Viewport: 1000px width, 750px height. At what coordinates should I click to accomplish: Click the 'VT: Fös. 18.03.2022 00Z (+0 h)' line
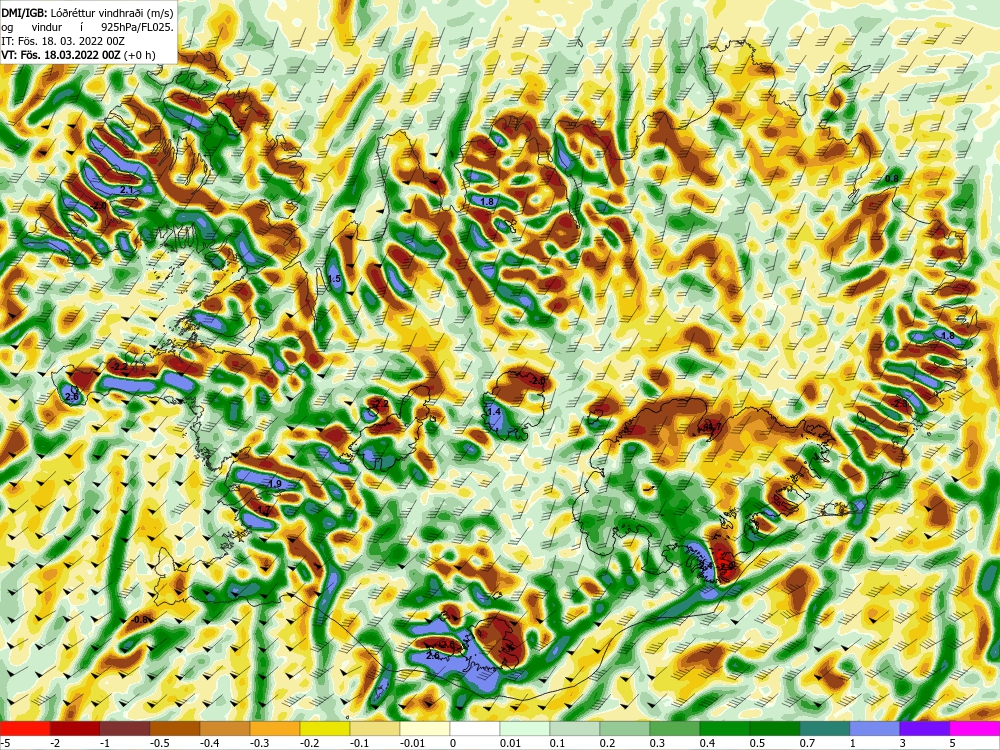(x=78, y=55)
